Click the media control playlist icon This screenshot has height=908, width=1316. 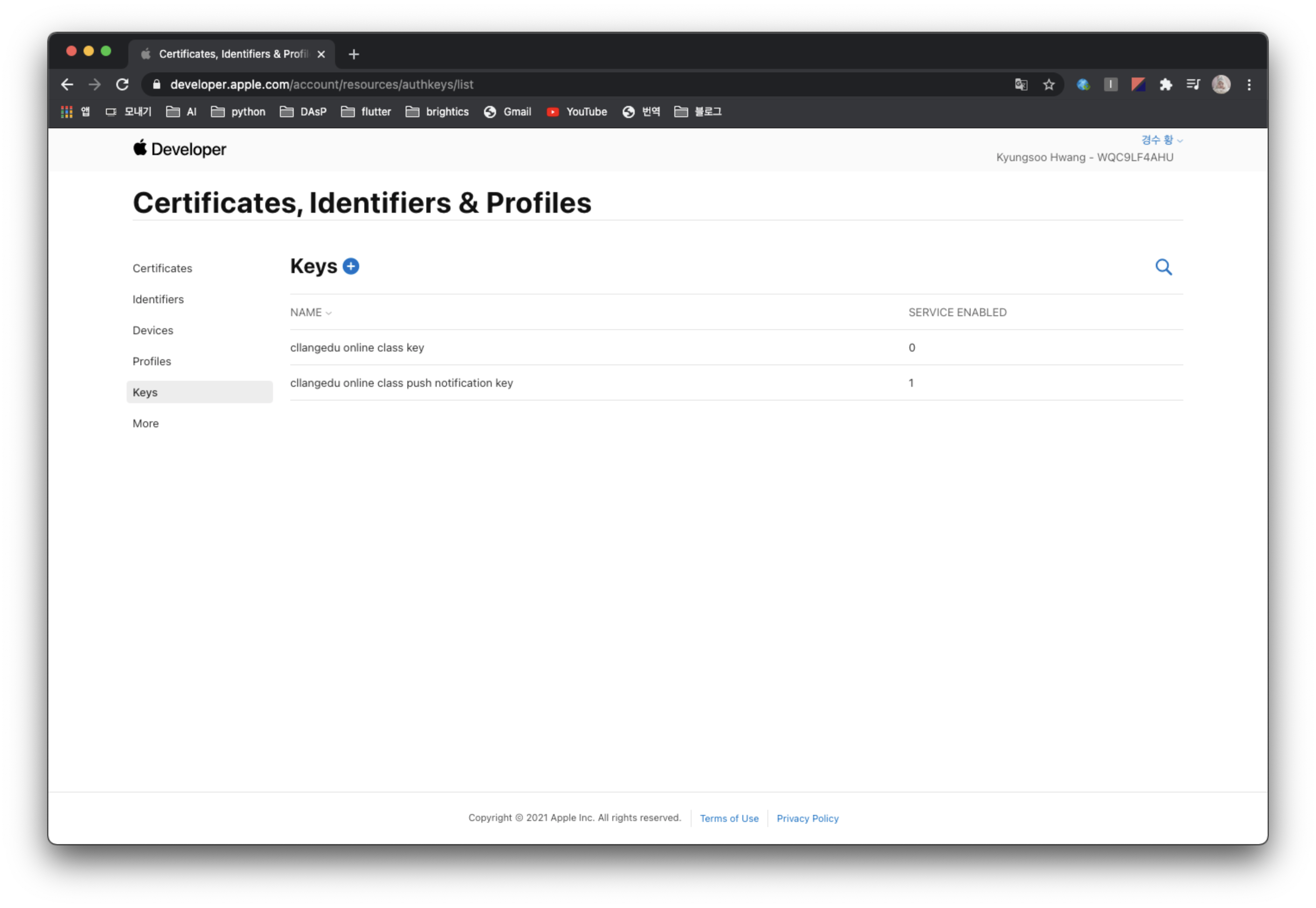(1193, 85)
